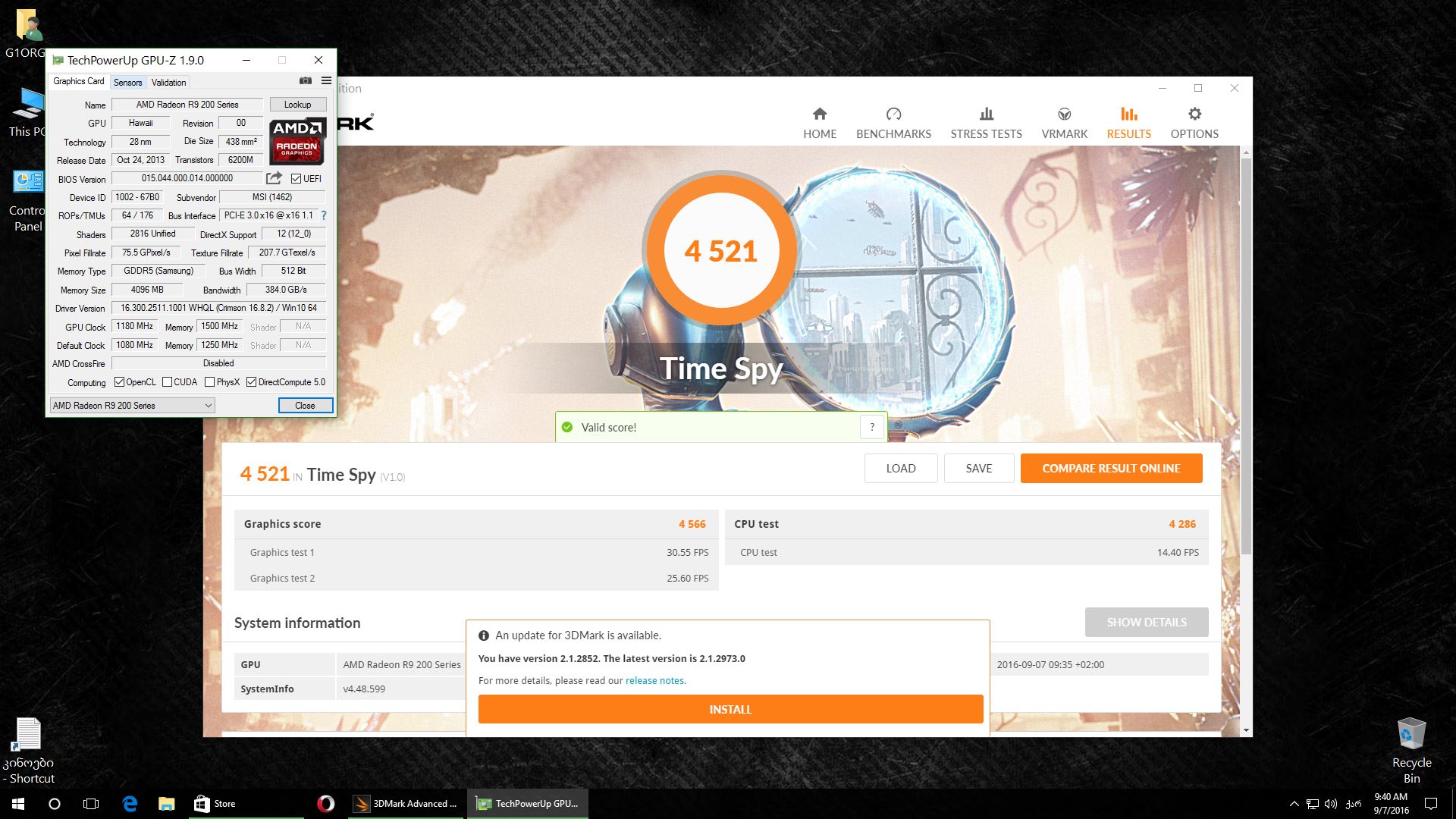Open the release notes link

click(655, 681)
